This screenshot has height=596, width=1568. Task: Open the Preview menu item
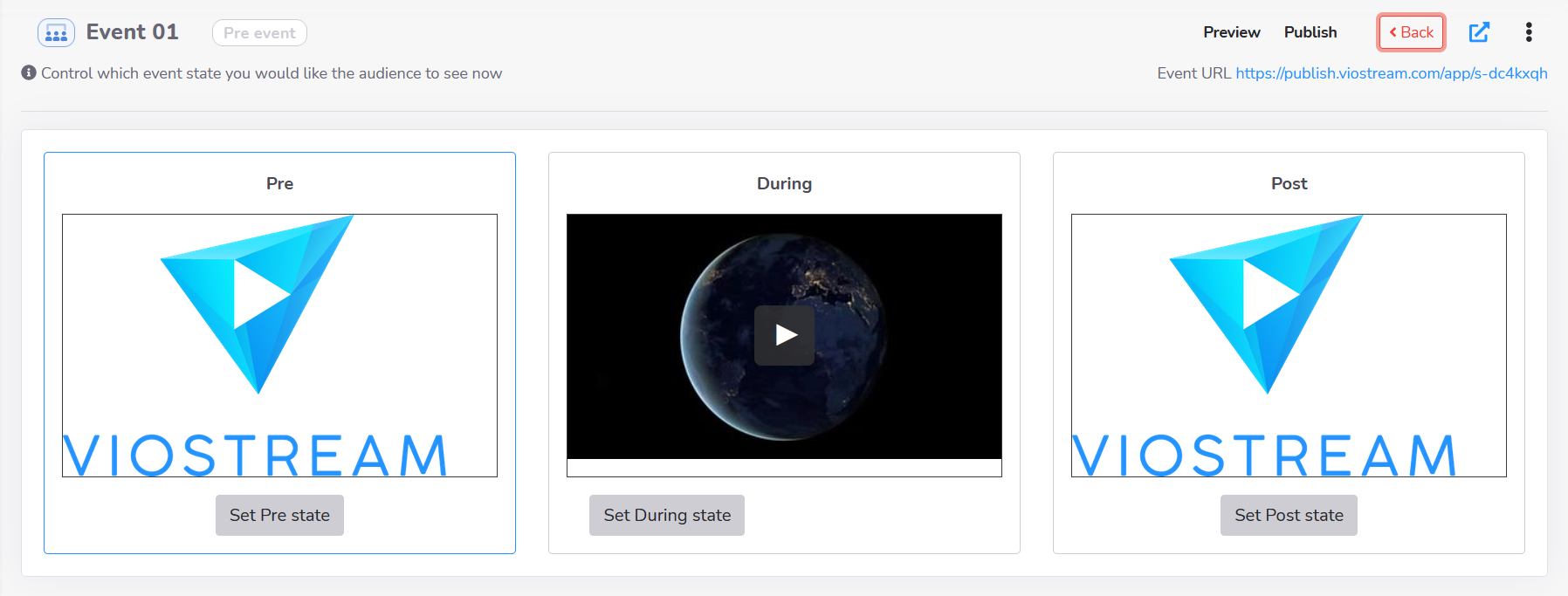click(x=1231, y=32)
